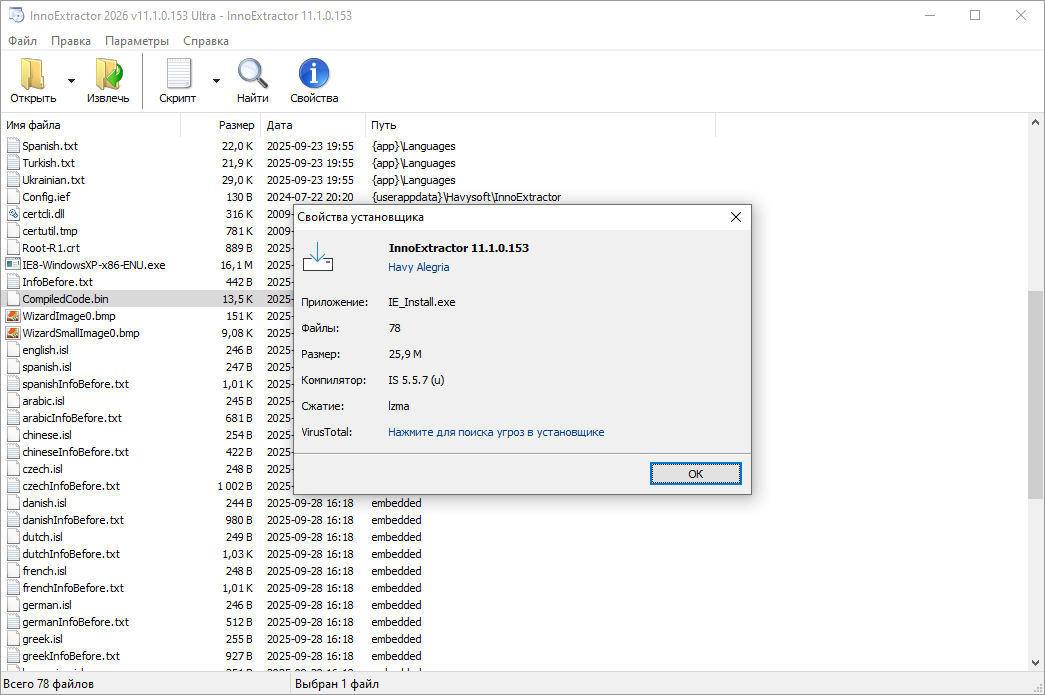Click the Извлечь extract toolbar icon

point(108,74)
